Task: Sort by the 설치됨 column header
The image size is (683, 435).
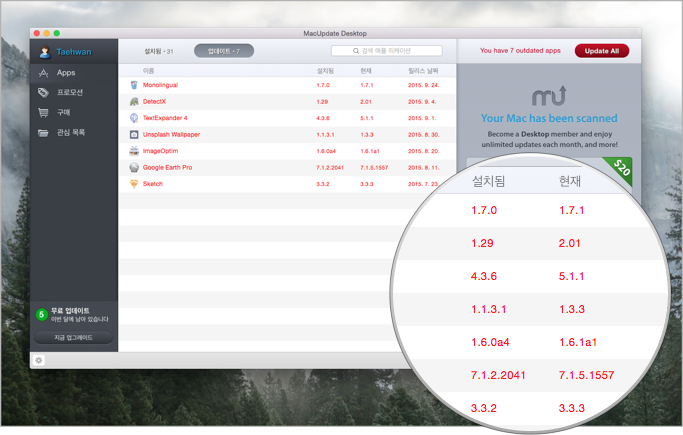Action: (x=325, y=71)
